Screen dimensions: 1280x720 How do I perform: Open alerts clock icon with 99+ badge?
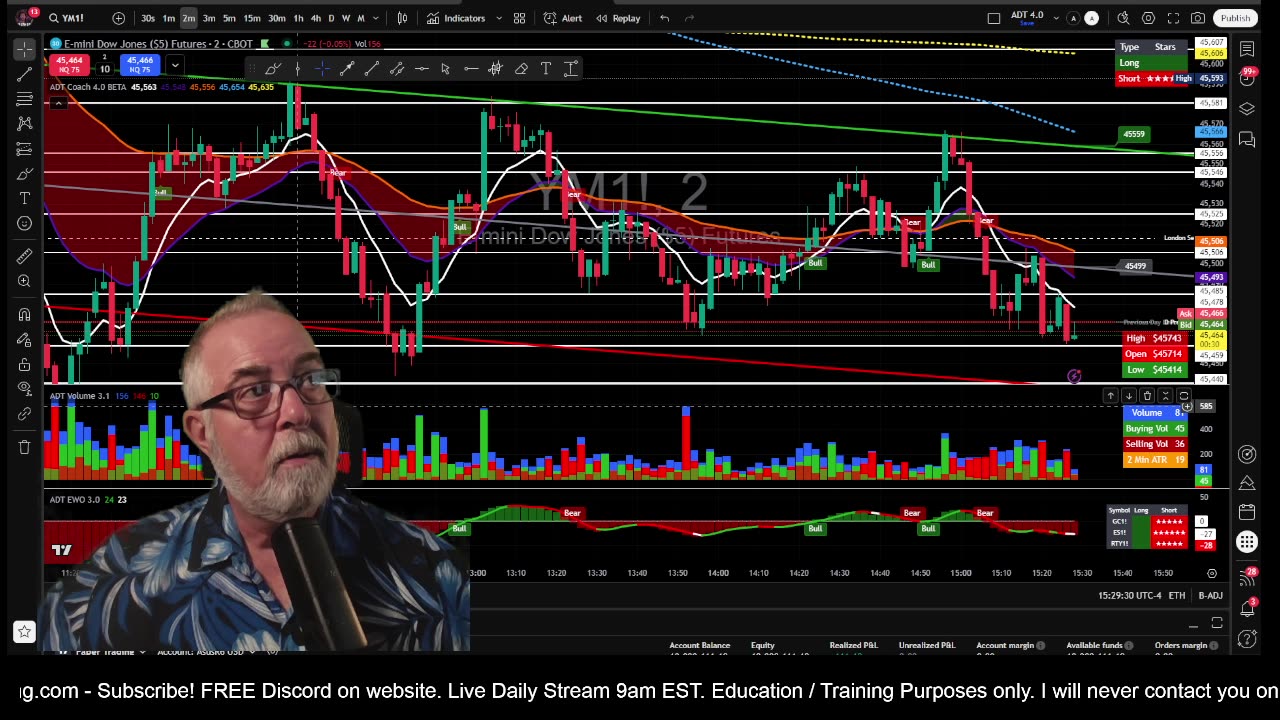tap(1247, 78)
